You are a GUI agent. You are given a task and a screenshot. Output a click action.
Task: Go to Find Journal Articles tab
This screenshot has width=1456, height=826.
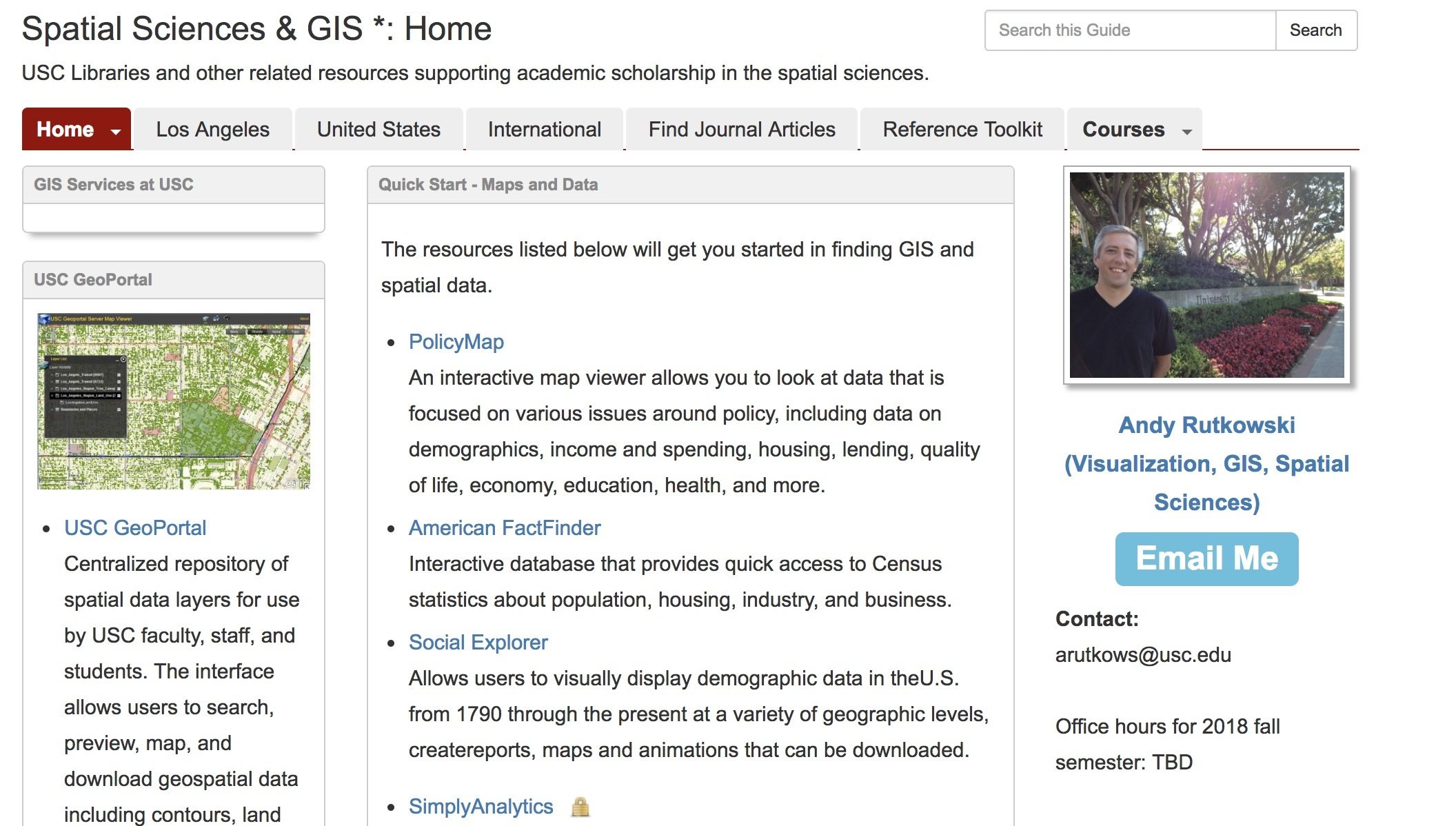tap(741, 130)
